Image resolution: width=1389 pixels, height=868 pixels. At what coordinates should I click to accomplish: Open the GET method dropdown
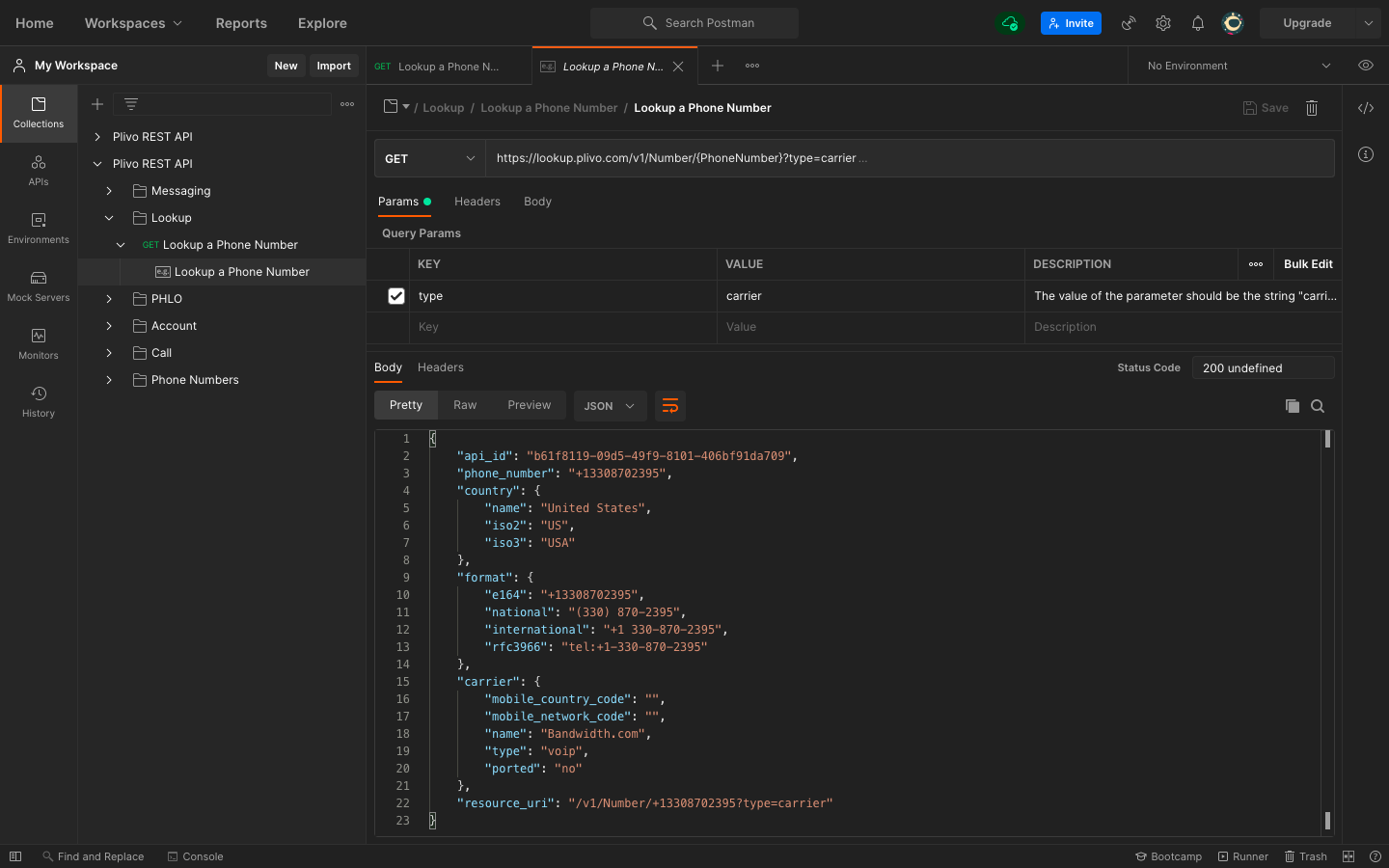[x=429, y=159]
